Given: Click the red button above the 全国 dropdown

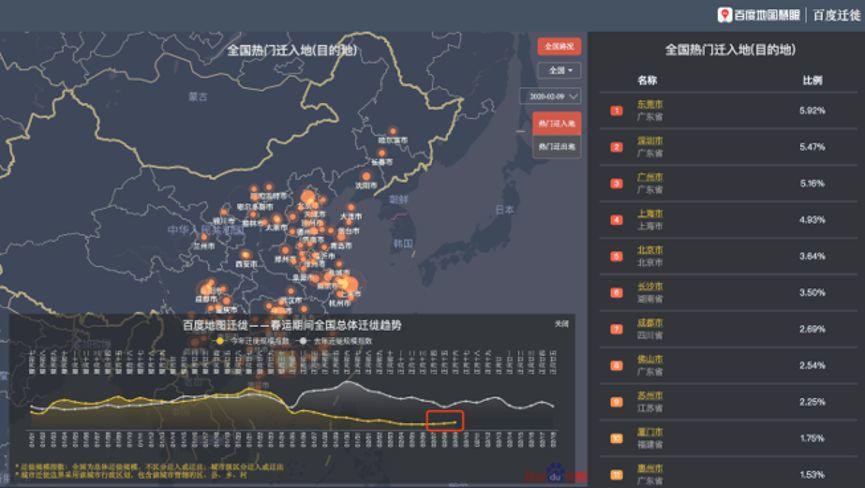Looking at the screenshot, I should (x=559, y=46).
